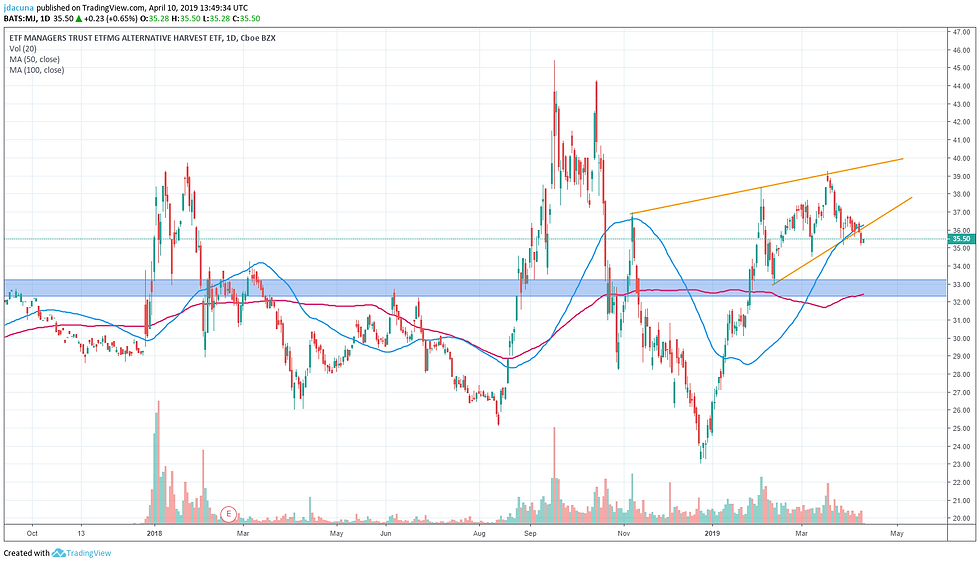Image resolution: width=980 pixels, height=564 pixels.
Task: Click the 'Sep' date axis label
Action: 530,533
